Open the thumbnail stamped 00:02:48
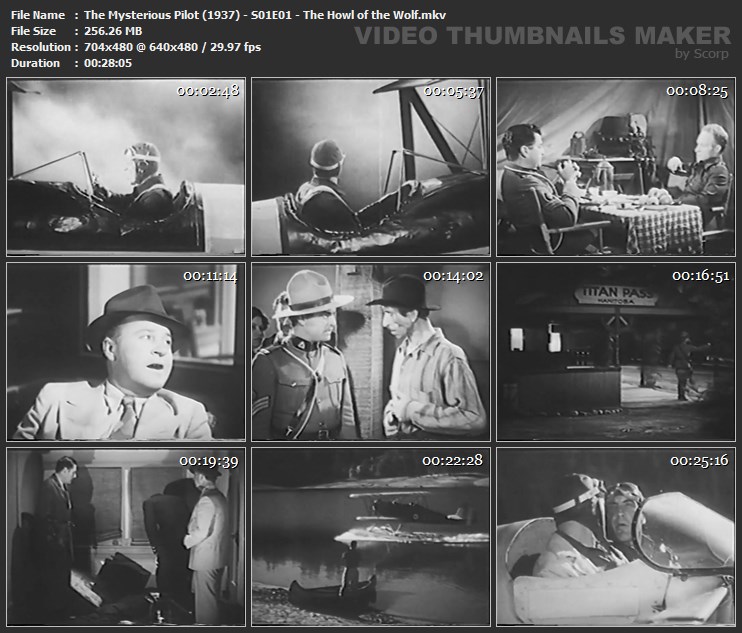 [x=126, y=167]
